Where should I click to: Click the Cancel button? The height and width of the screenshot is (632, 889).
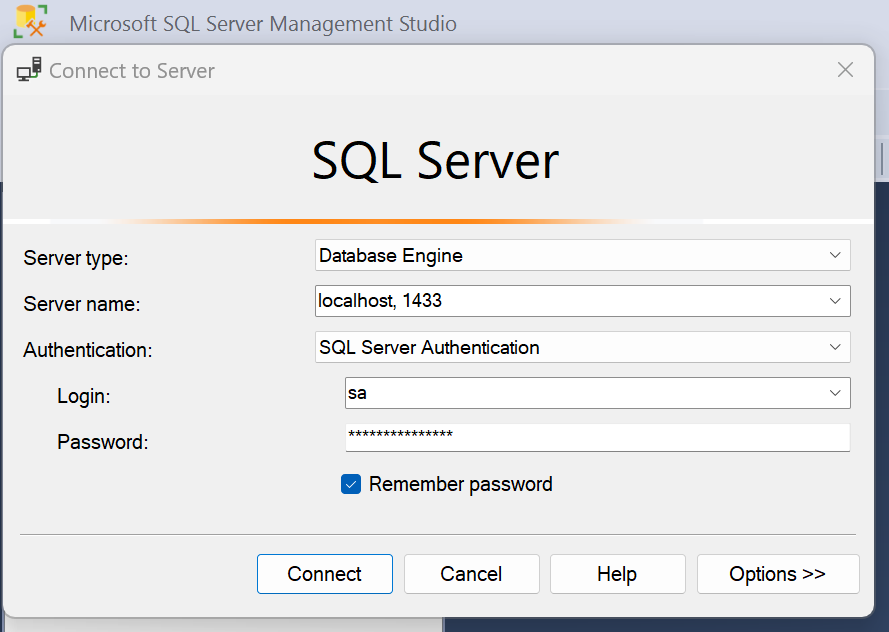[x=471, y=574]
